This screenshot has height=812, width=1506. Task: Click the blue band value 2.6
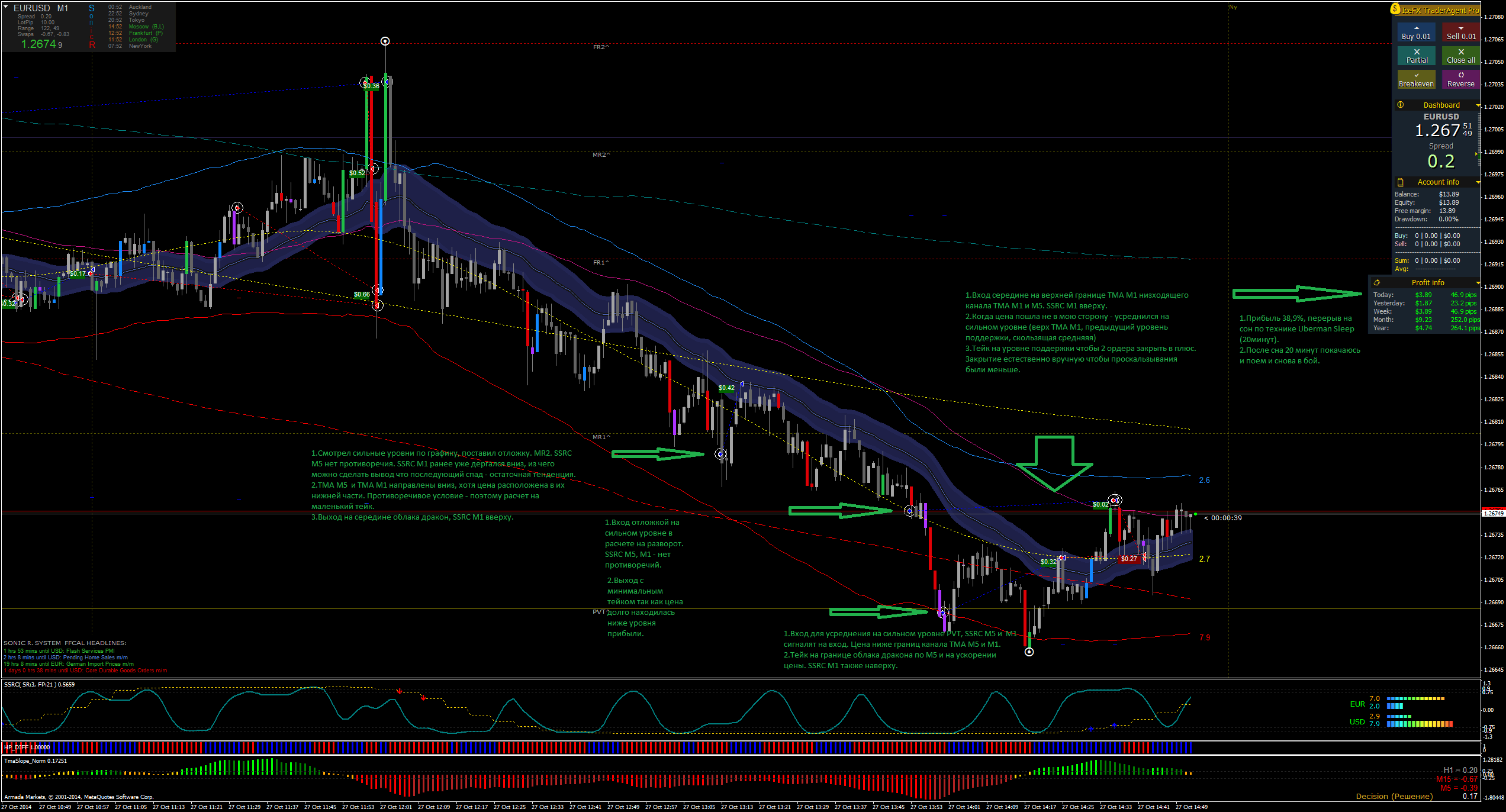[x=1204, y=480]
